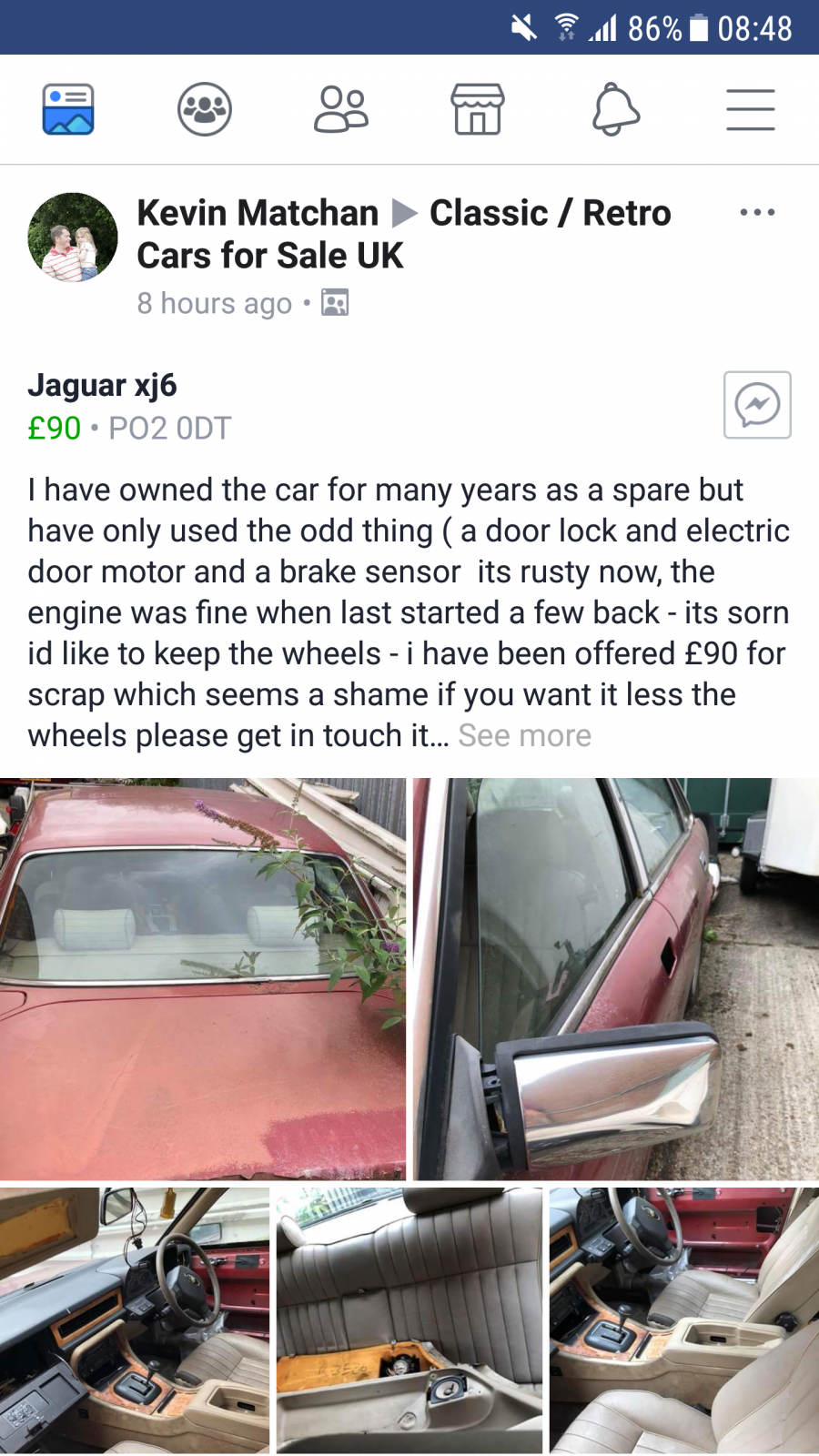Screen dimensions: 819x1456
Task: Expand the post with See more
Action: point(524,735)
